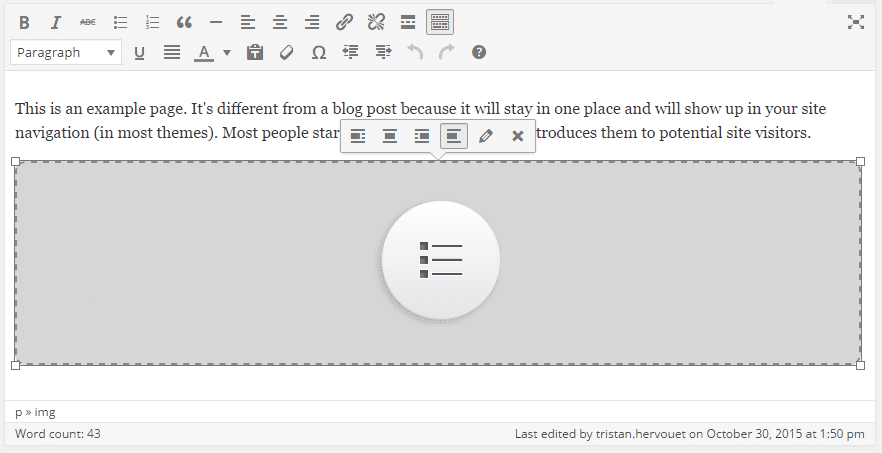Viewport: 882px width, 453px height.
Task: Apply blockquote formatting
Action: [x=184, y=22]
